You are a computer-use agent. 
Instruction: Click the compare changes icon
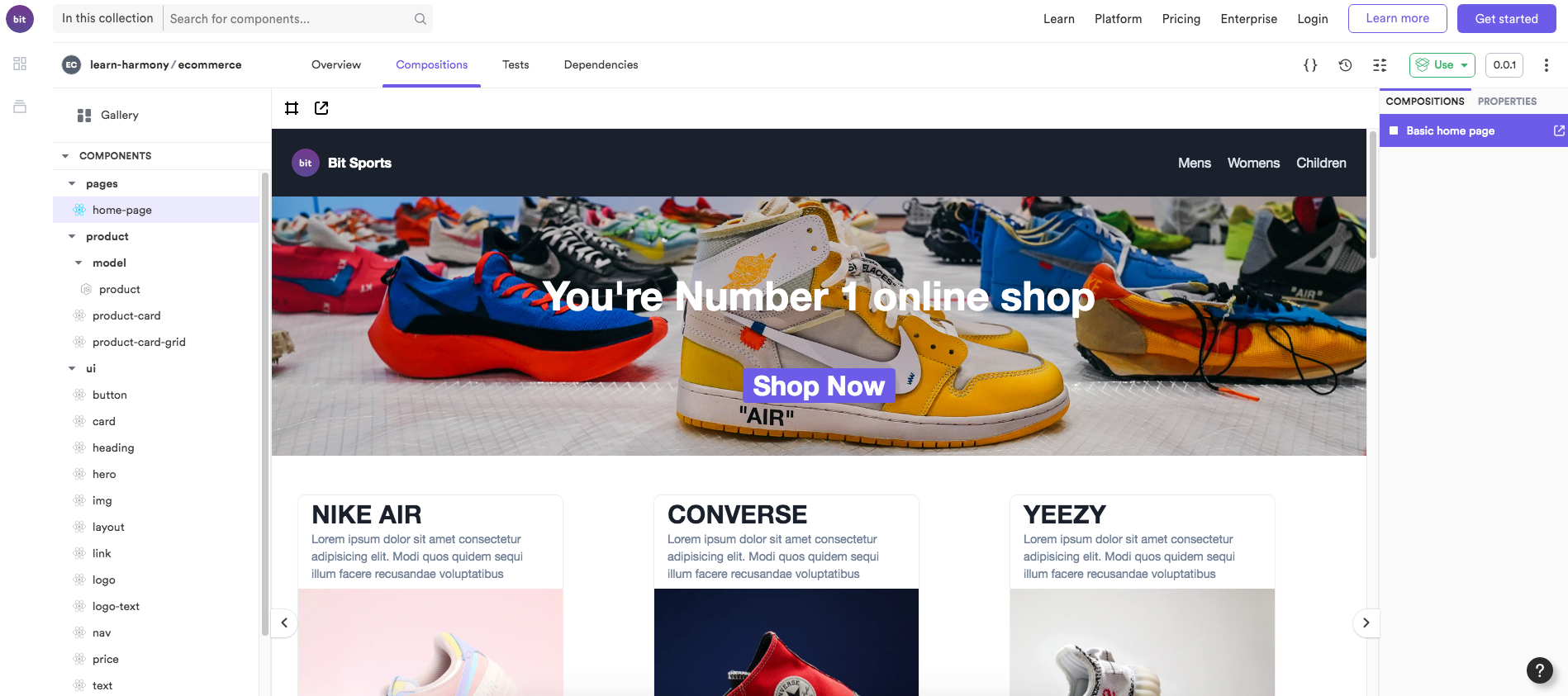point(1380,65)
